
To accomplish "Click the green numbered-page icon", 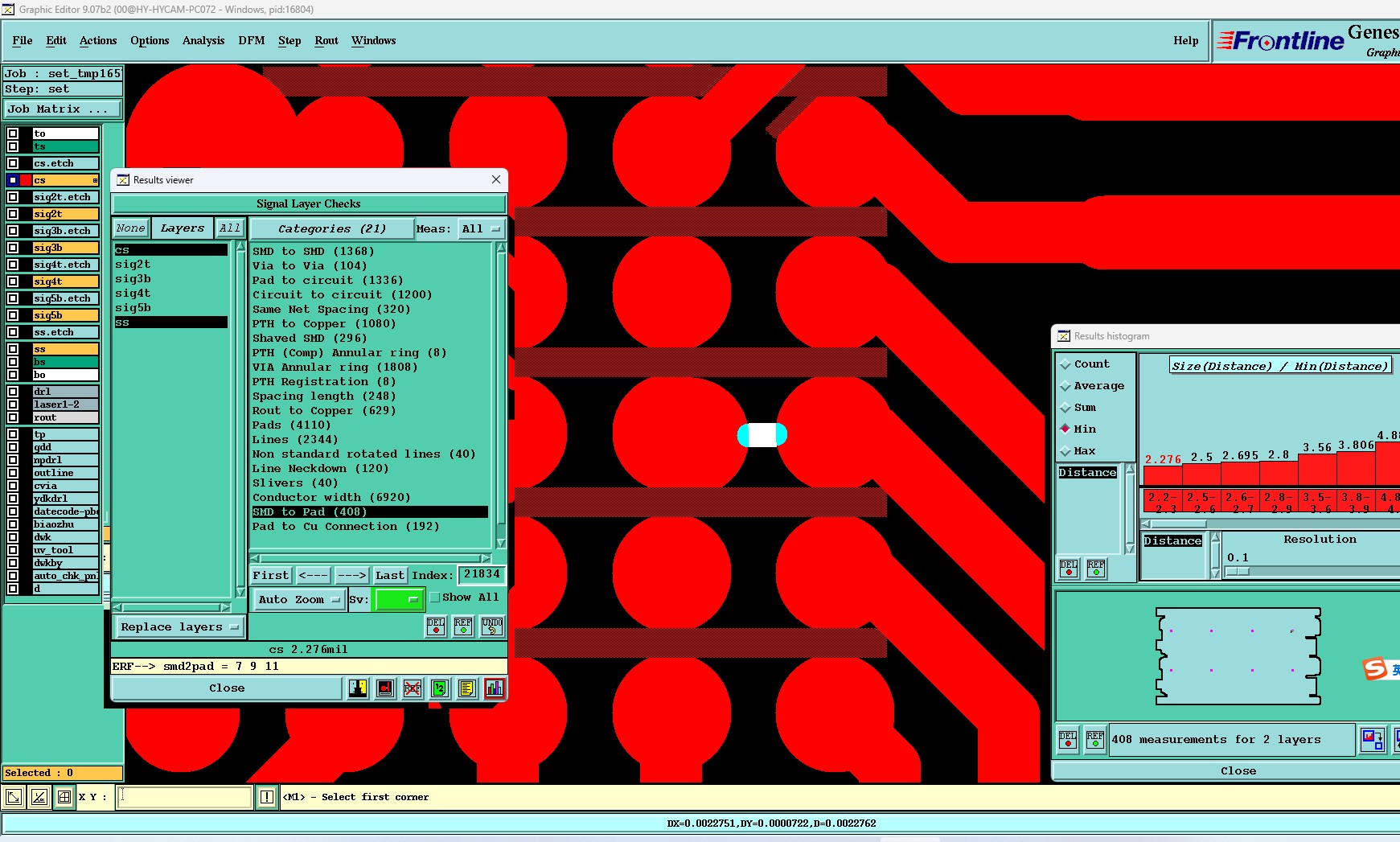I will 439,688.
